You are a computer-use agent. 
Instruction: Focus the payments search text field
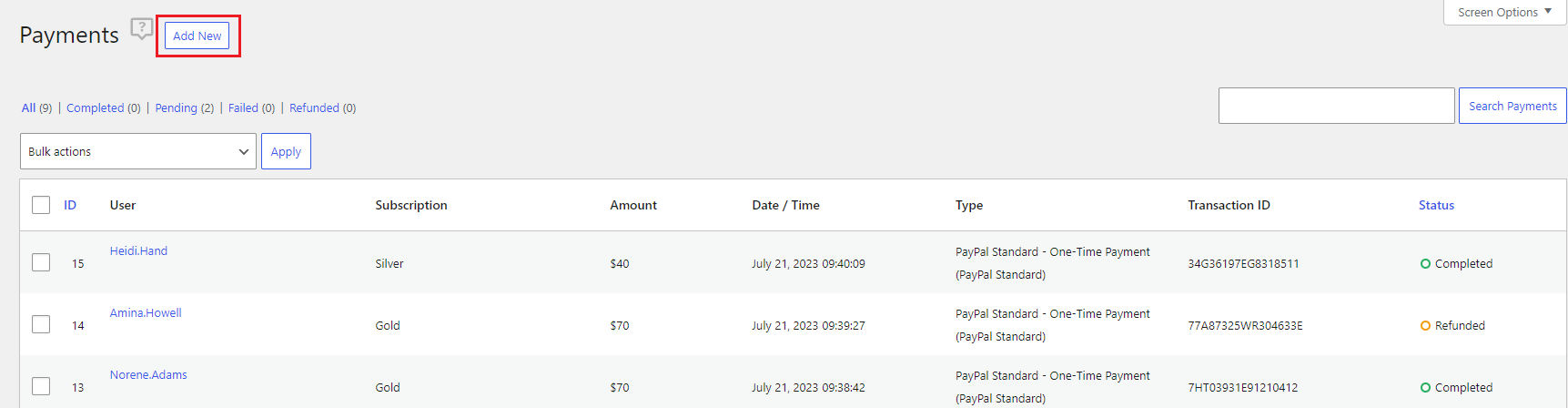[x=1336, y=106]
